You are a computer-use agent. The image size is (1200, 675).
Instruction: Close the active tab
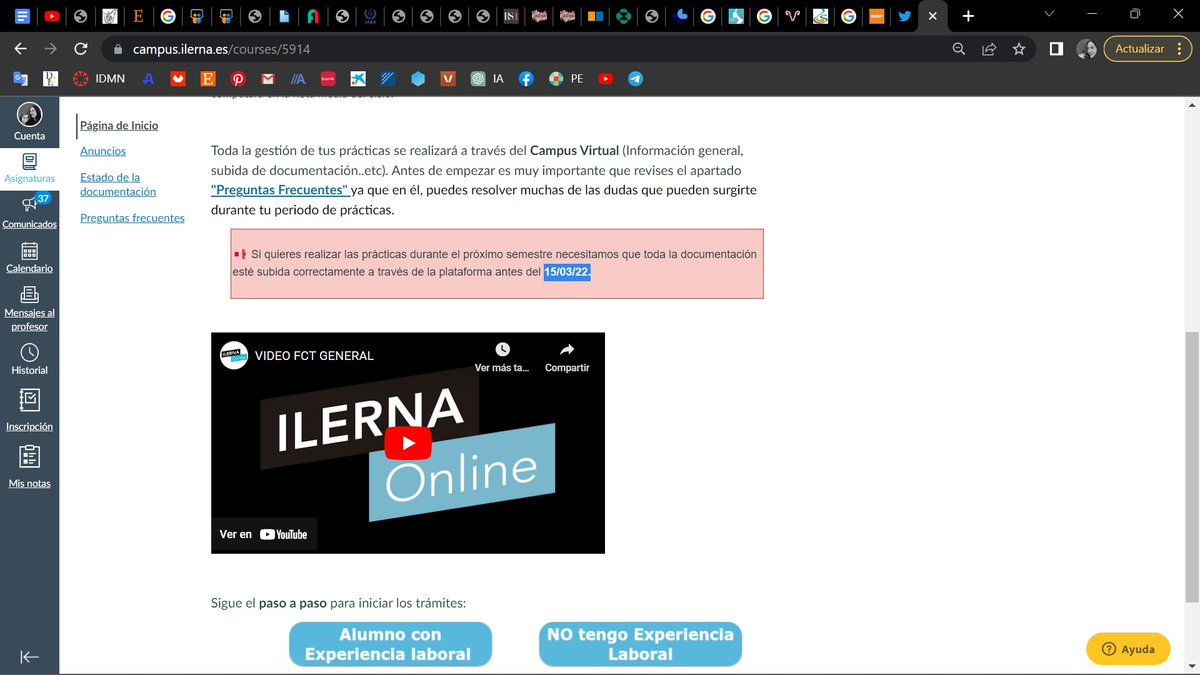933,16
